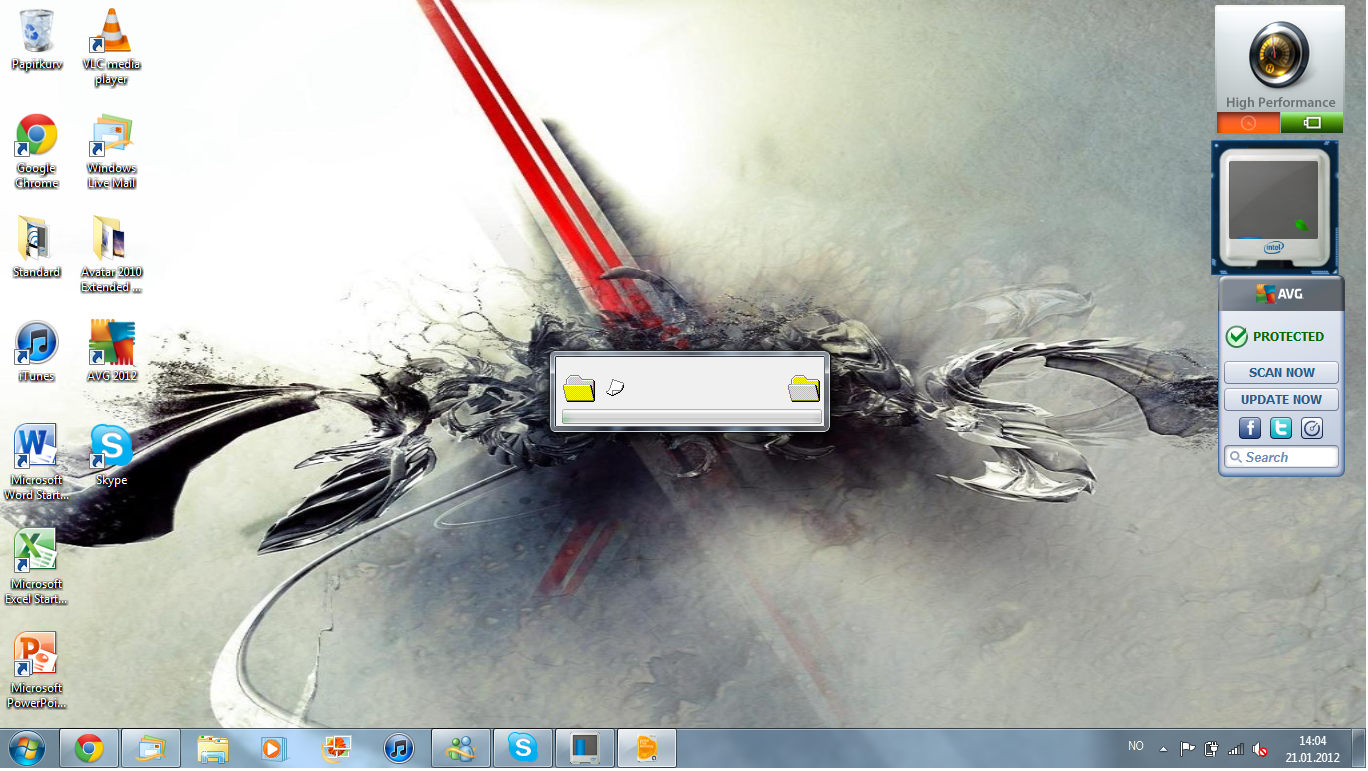Viewport: 1368px width, 771px height.
Task: Click the muted volume speaker tray icon
Action: [x=1261, y=749]
